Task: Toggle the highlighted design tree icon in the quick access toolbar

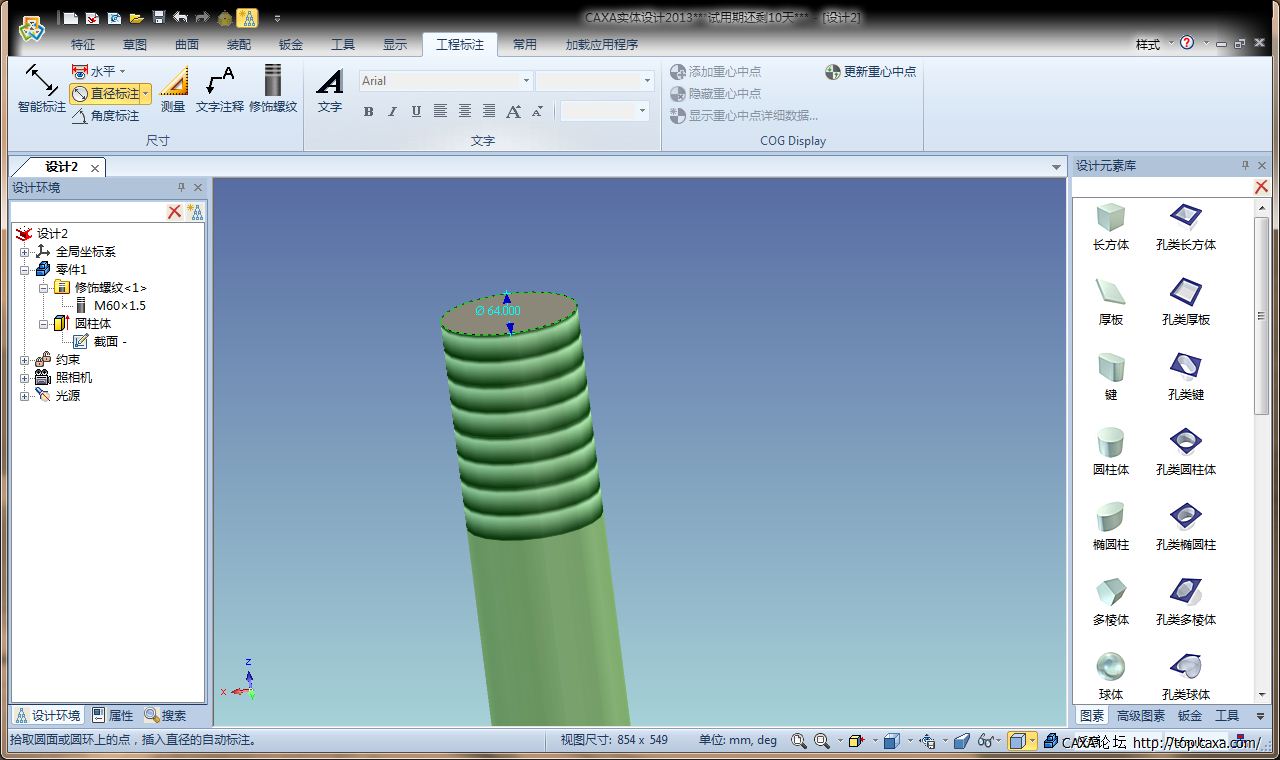Action: click(247, 17)
